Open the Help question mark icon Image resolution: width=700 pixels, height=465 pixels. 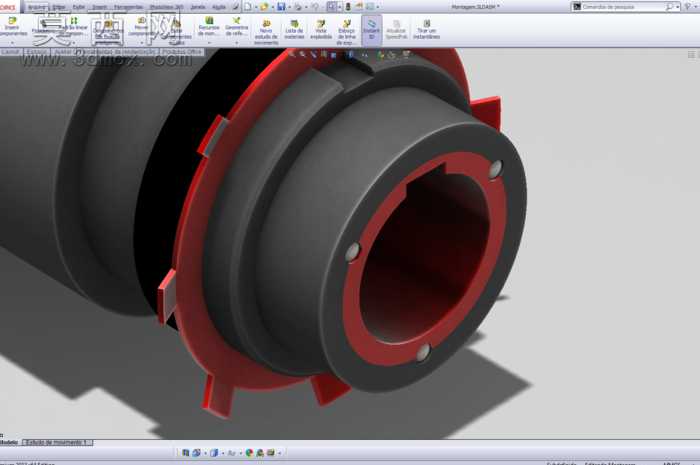[688, 7]
